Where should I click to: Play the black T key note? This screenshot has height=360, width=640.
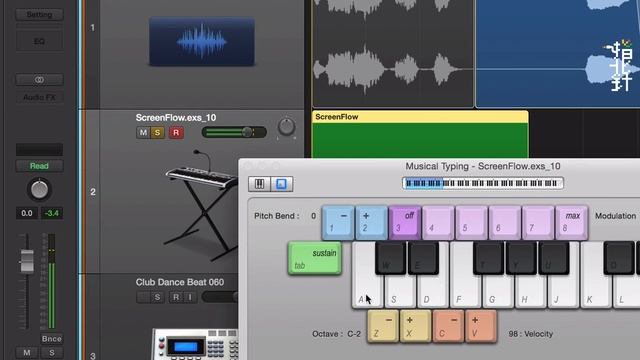tap(489, 258)
